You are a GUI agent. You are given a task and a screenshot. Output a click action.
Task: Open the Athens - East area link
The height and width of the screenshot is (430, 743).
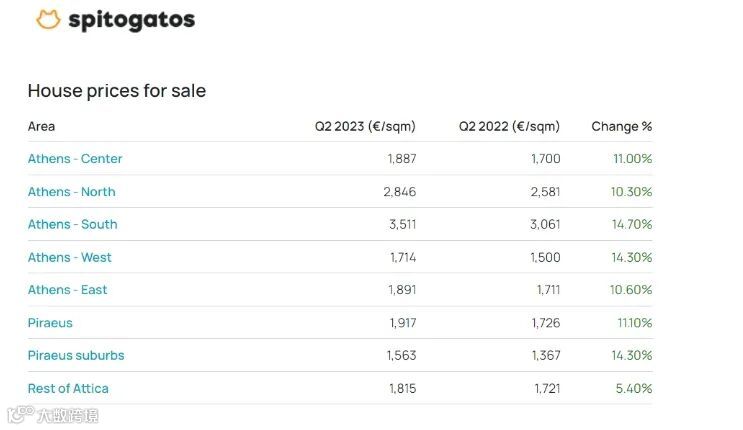point(67,290)
